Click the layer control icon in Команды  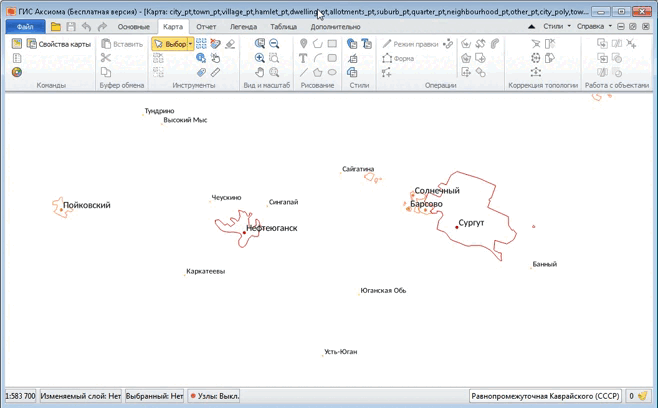pos(17,58)
